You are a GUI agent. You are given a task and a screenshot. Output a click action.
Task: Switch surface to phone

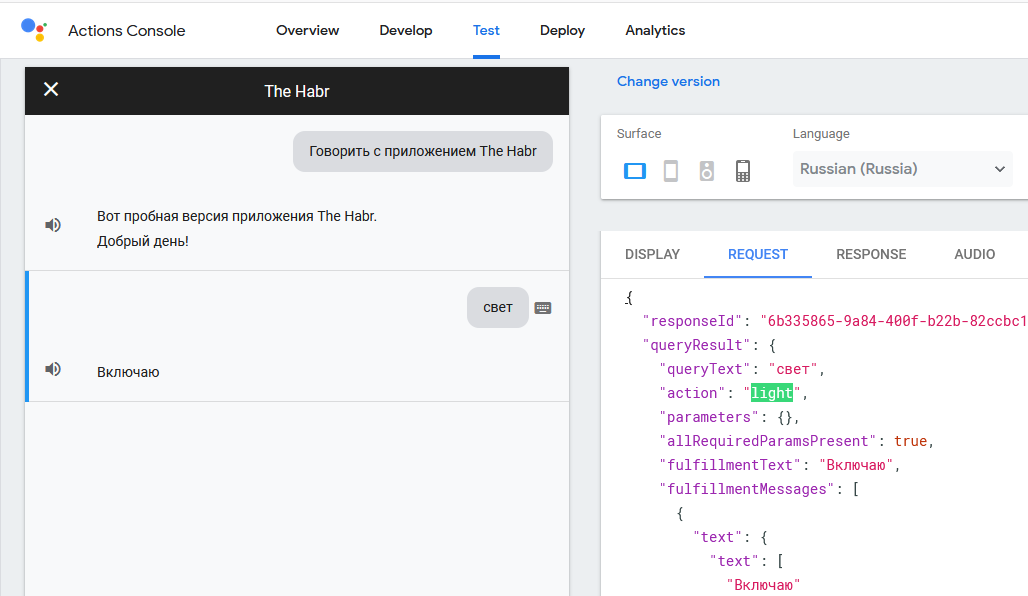(x=671, y=171)
